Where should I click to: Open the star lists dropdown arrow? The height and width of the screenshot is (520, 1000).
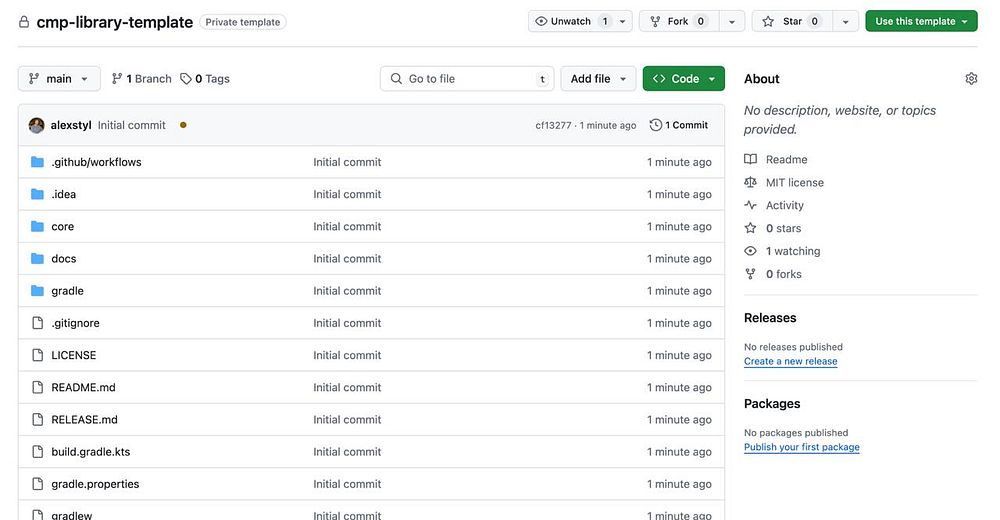[x=846, y=21]
